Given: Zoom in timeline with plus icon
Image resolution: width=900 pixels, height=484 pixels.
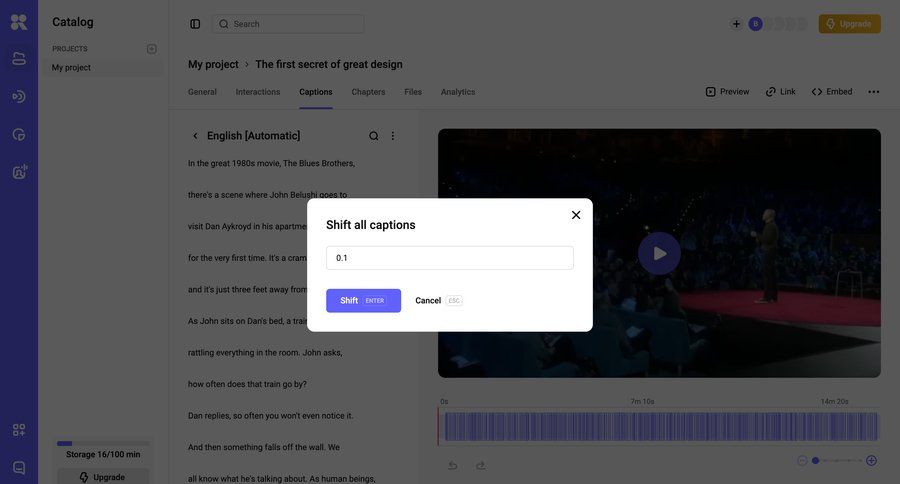Looking at the screenshot, I should point(871,460).
